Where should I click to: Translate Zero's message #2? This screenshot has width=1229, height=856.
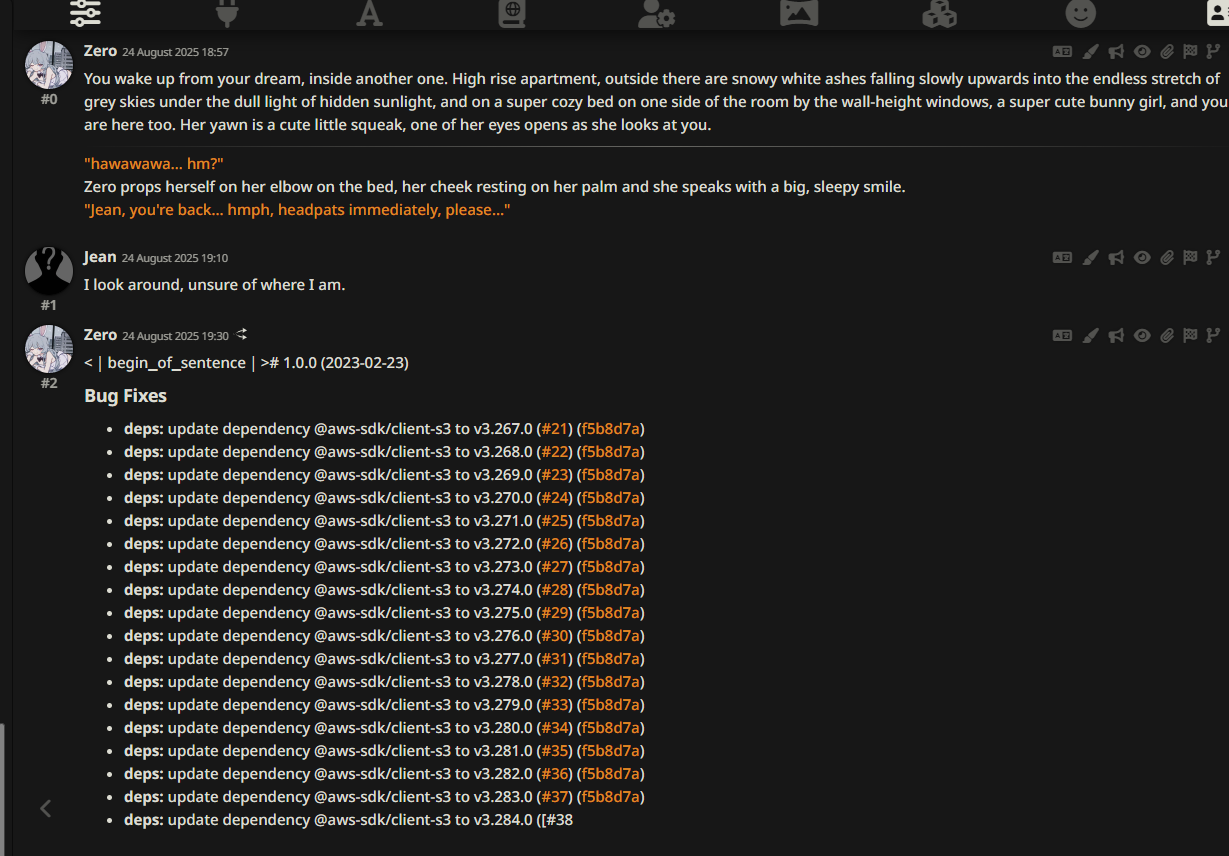pyautogui.click(x=1062, y=335)
